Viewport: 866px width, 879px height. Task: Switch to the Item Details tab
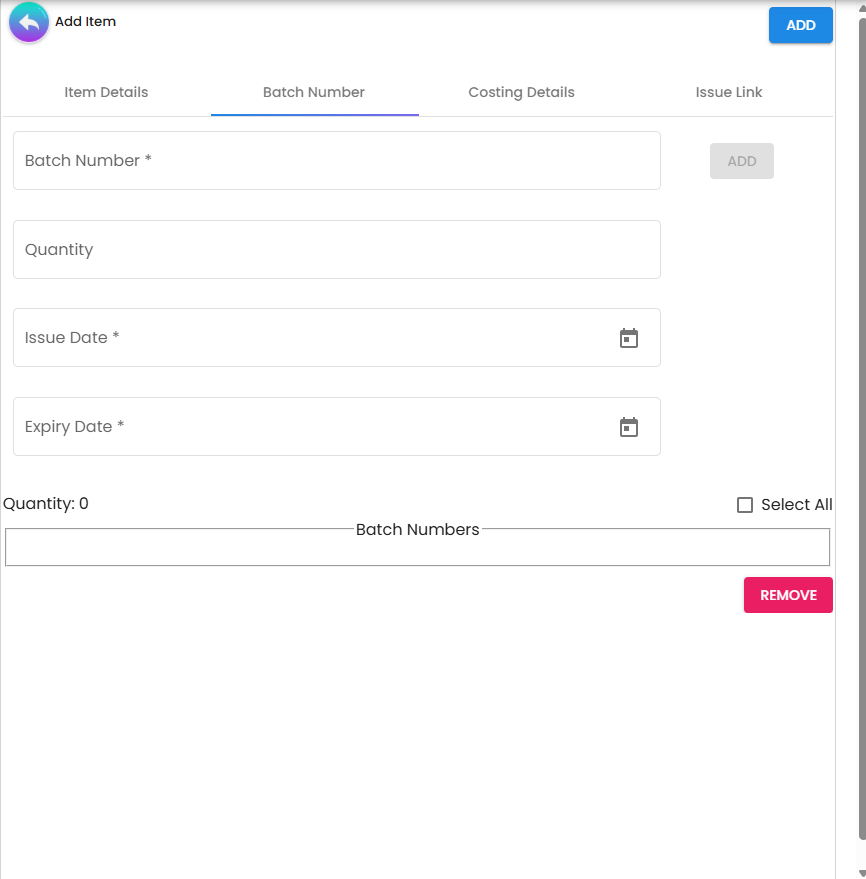pos(106,92)
